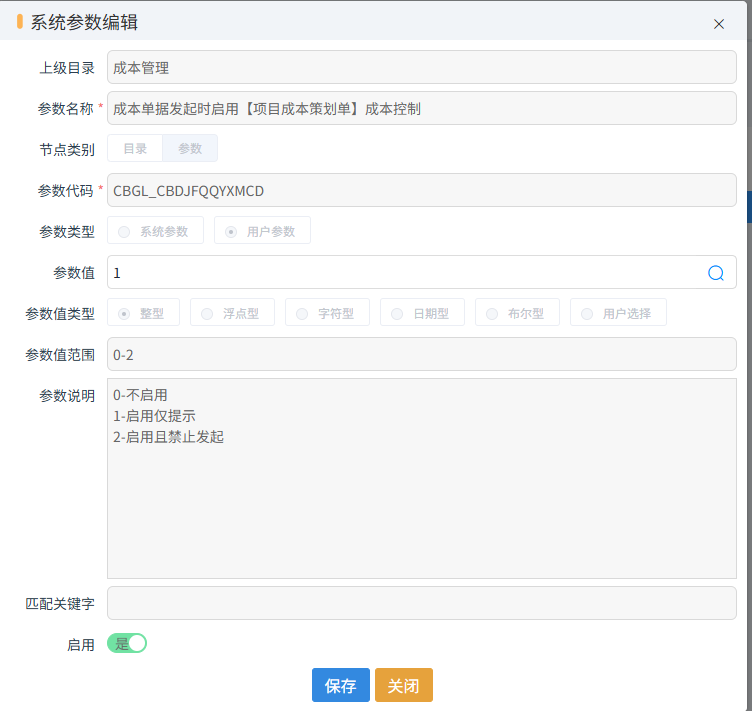
Task: Click the search icon in 参数值 field
Action: point(716,273)
